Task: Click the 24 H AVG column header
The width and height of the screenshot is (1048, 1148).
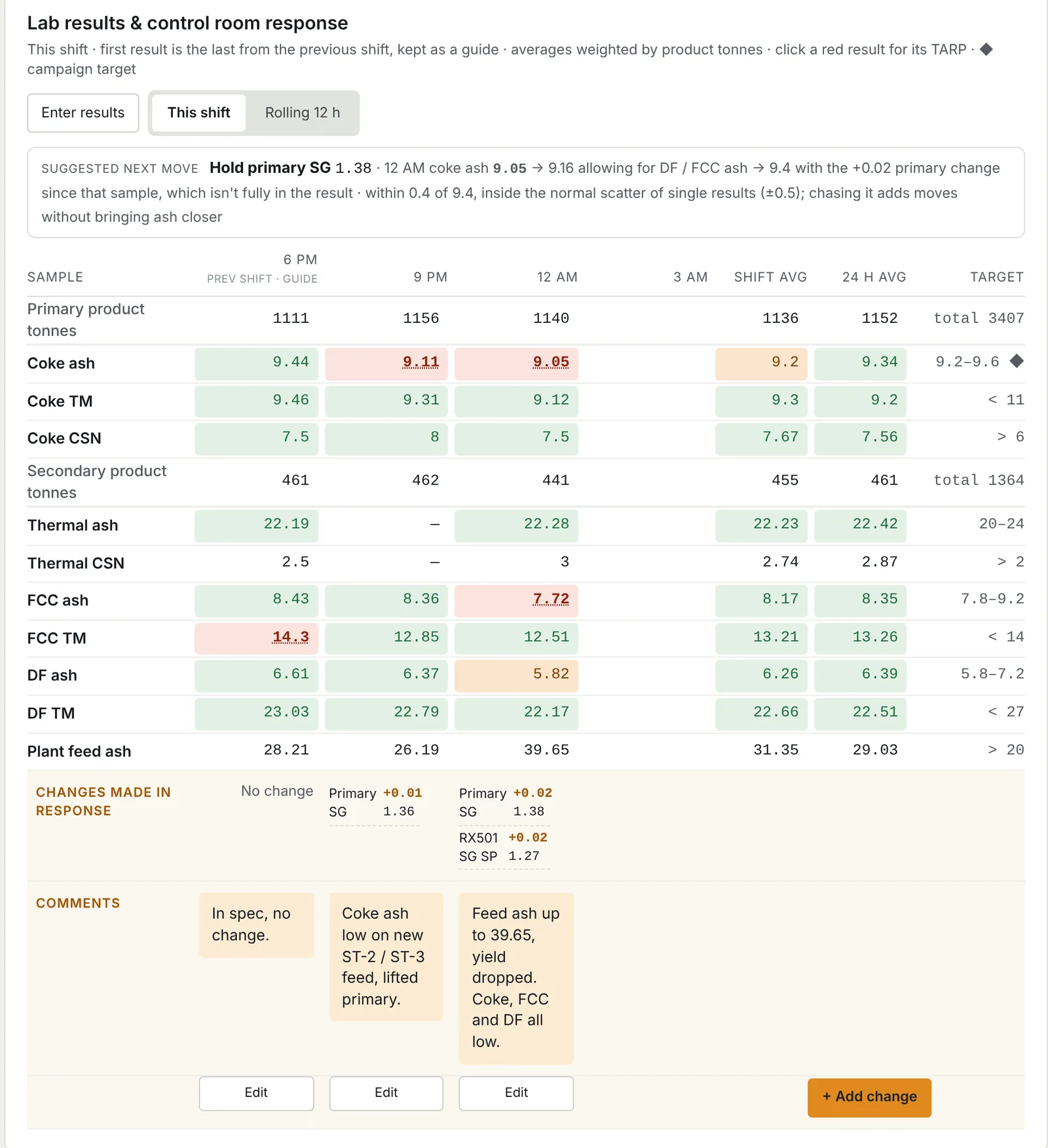Action: [x=874, y=277]
